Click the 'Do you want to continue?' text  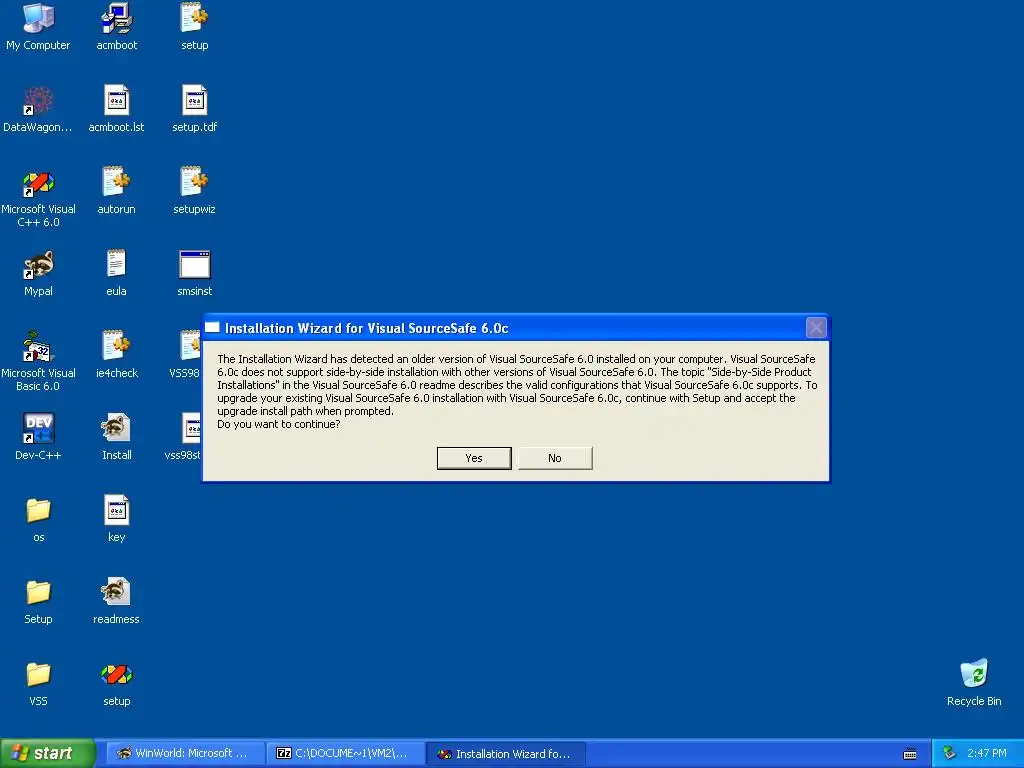tap(279, 424)
